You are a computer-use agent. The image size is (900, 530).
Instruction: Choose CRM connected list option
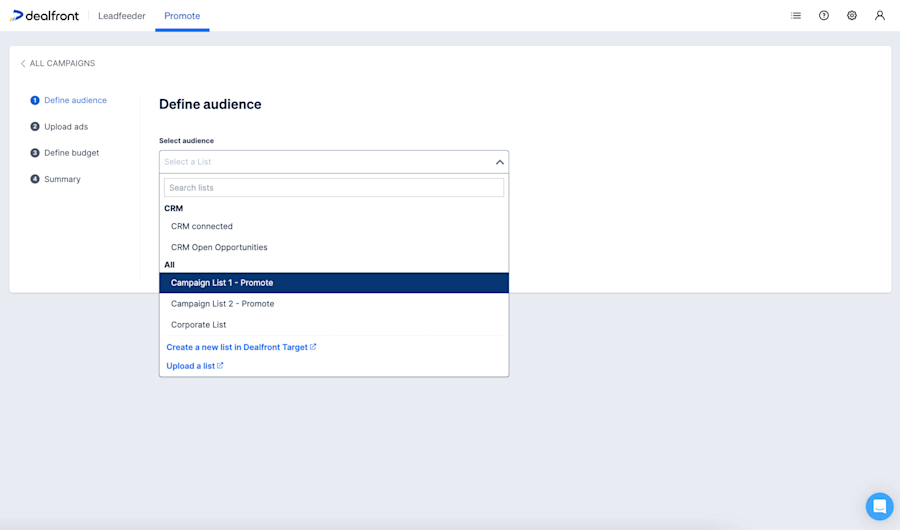tap(334, 226)
